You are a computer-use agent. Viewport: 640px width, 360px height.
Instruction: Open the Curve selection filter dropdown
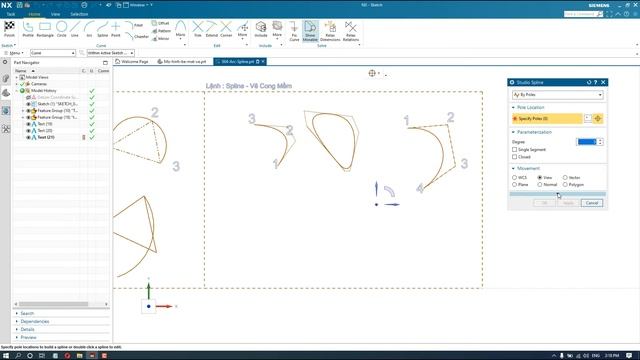point(53,53)
